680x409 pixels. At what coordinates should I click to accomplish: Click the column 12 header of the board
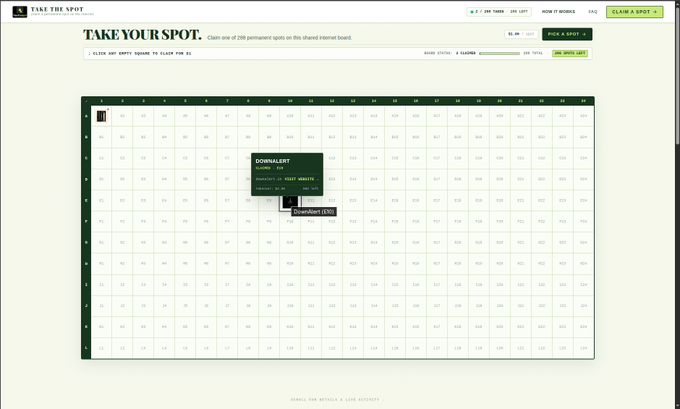pyautogui.click(x=332, y=101)
